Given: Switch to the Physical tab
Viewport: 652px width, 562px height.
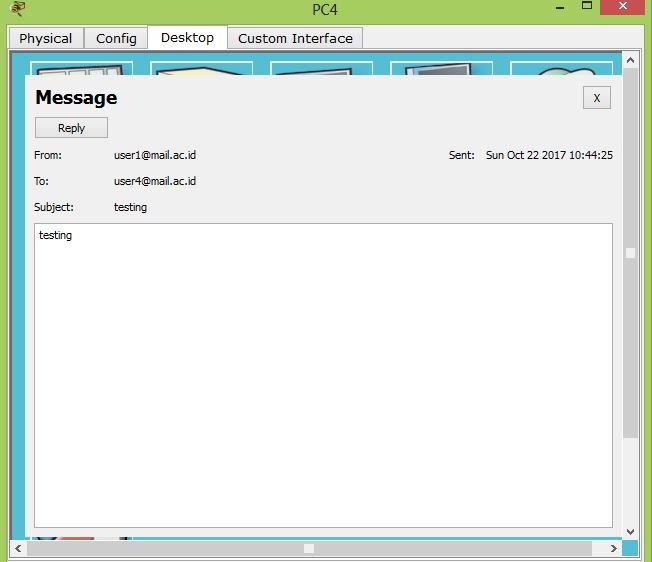Looking at the screenshot, I should pyautogui.click(x=46, y=38).
